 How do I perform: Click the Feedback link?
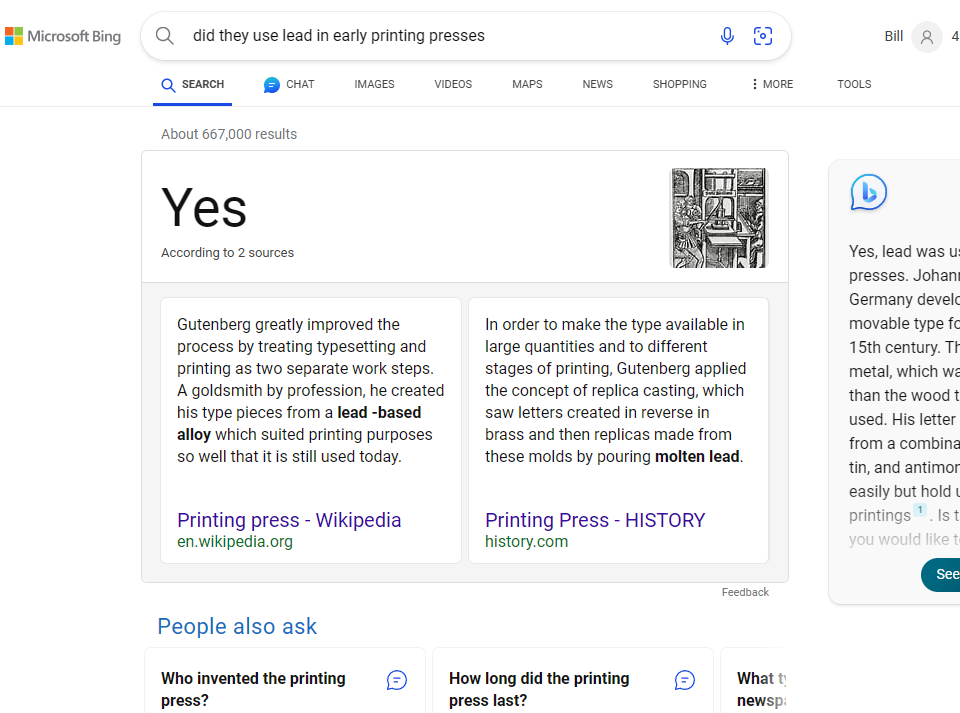(x=745, y=593)
